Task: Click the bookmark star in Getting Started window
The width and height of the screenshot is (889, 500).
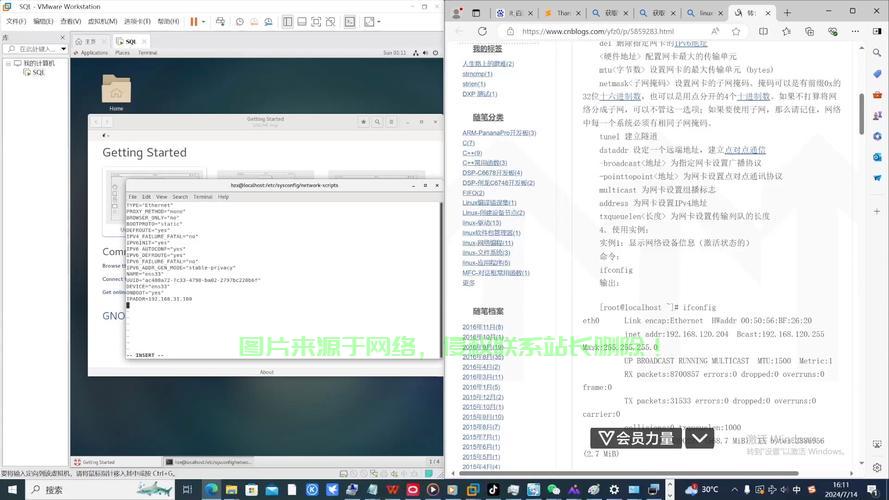Action: [363, 122]
